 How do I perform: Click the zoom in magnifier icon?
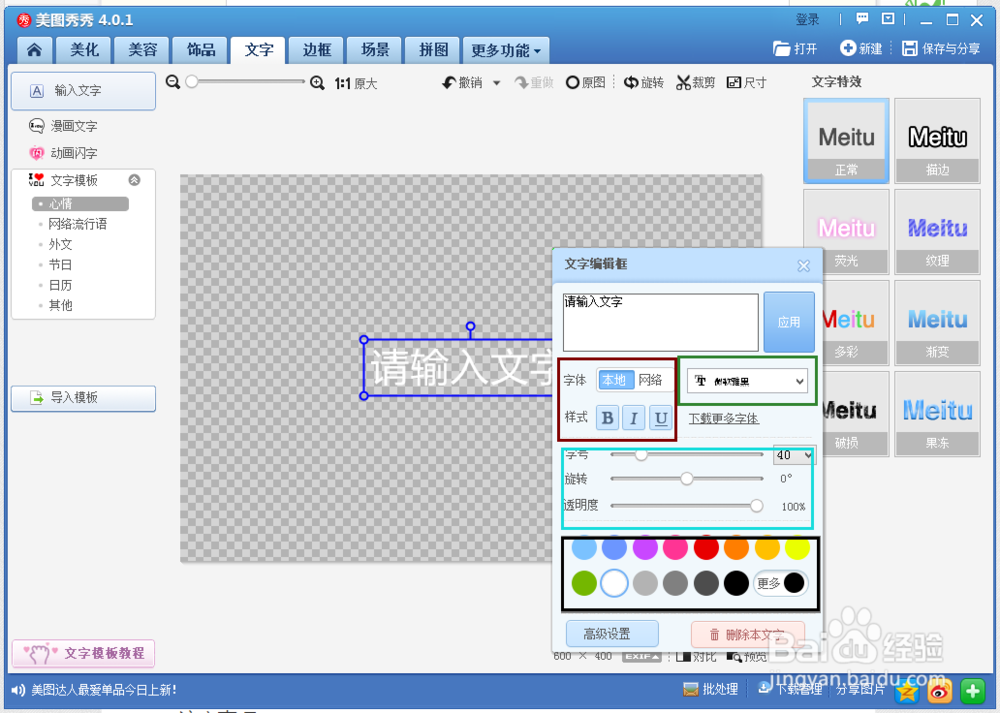[317, 82]
